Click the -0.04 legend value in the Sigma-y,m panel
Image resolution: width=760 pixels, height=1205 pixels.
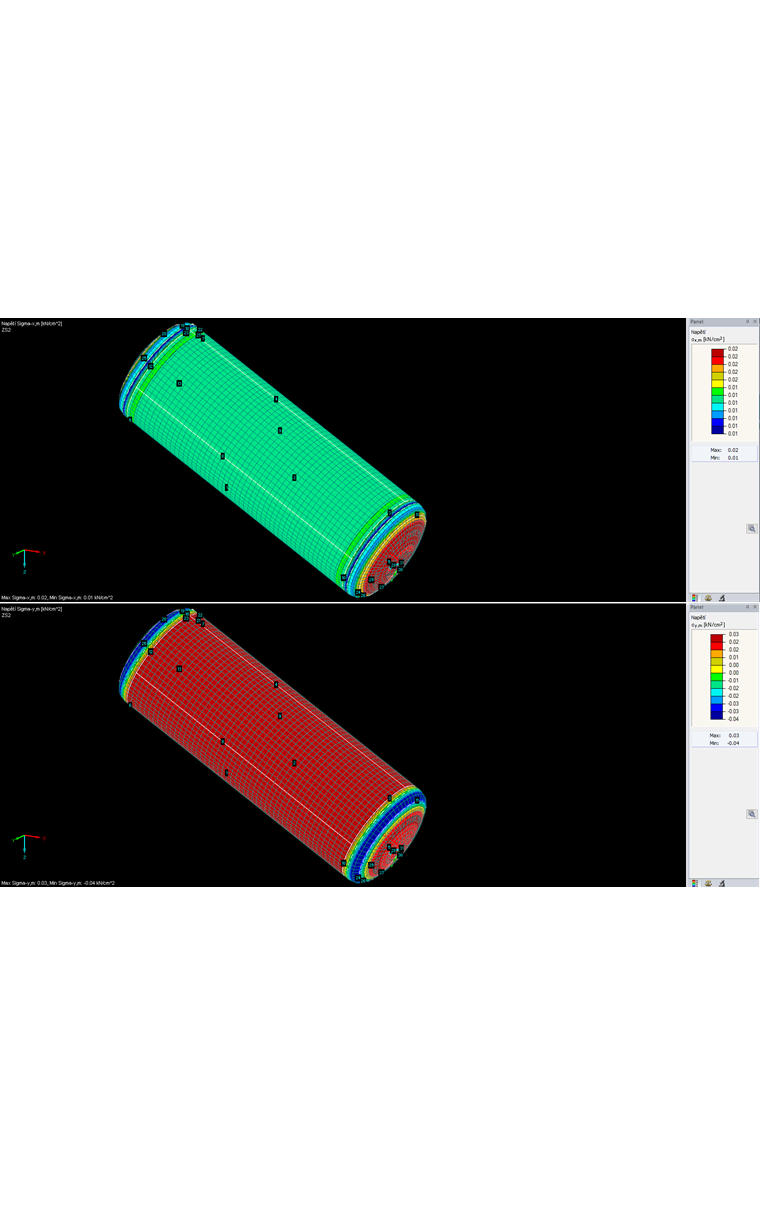733,719
